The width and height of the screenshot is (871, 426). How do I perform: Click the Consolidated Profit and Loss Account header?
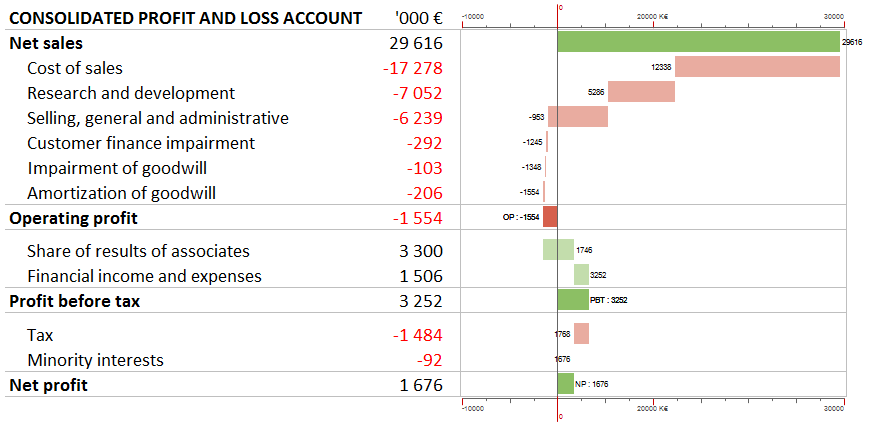point(185,17)
